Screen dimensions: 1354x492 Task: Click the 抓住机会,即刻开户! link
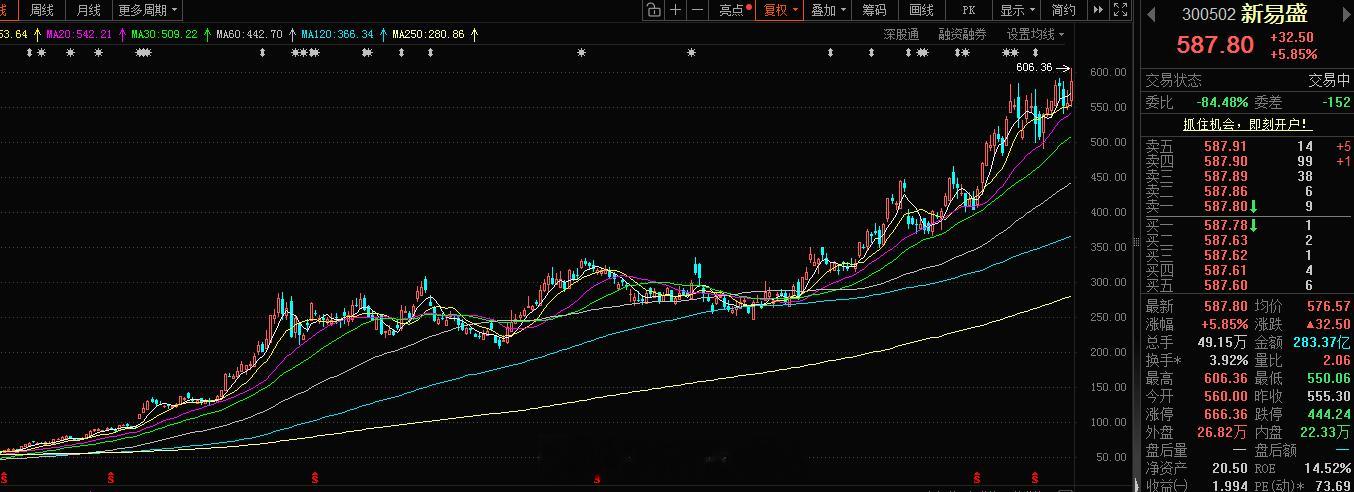click(1247, 125)
